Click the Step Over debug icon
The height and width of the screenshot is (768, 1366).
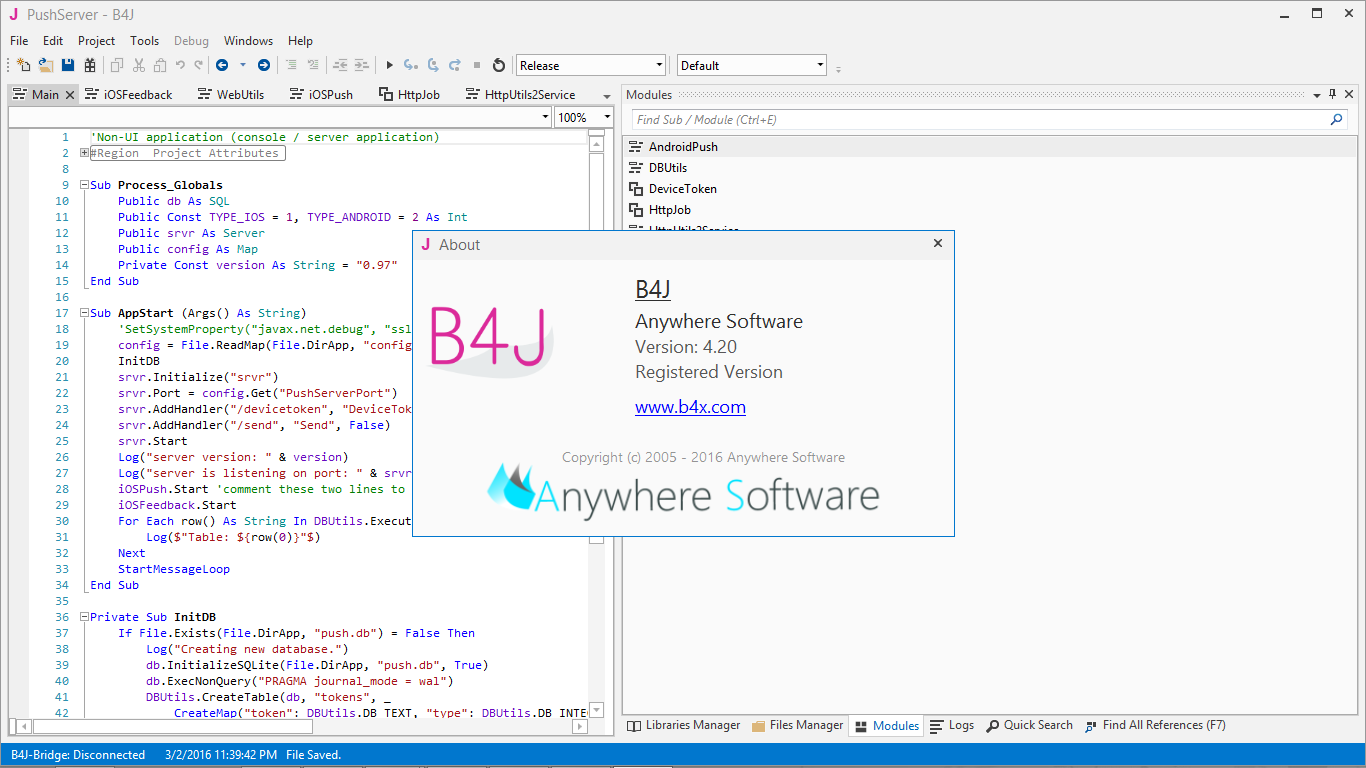433,65
